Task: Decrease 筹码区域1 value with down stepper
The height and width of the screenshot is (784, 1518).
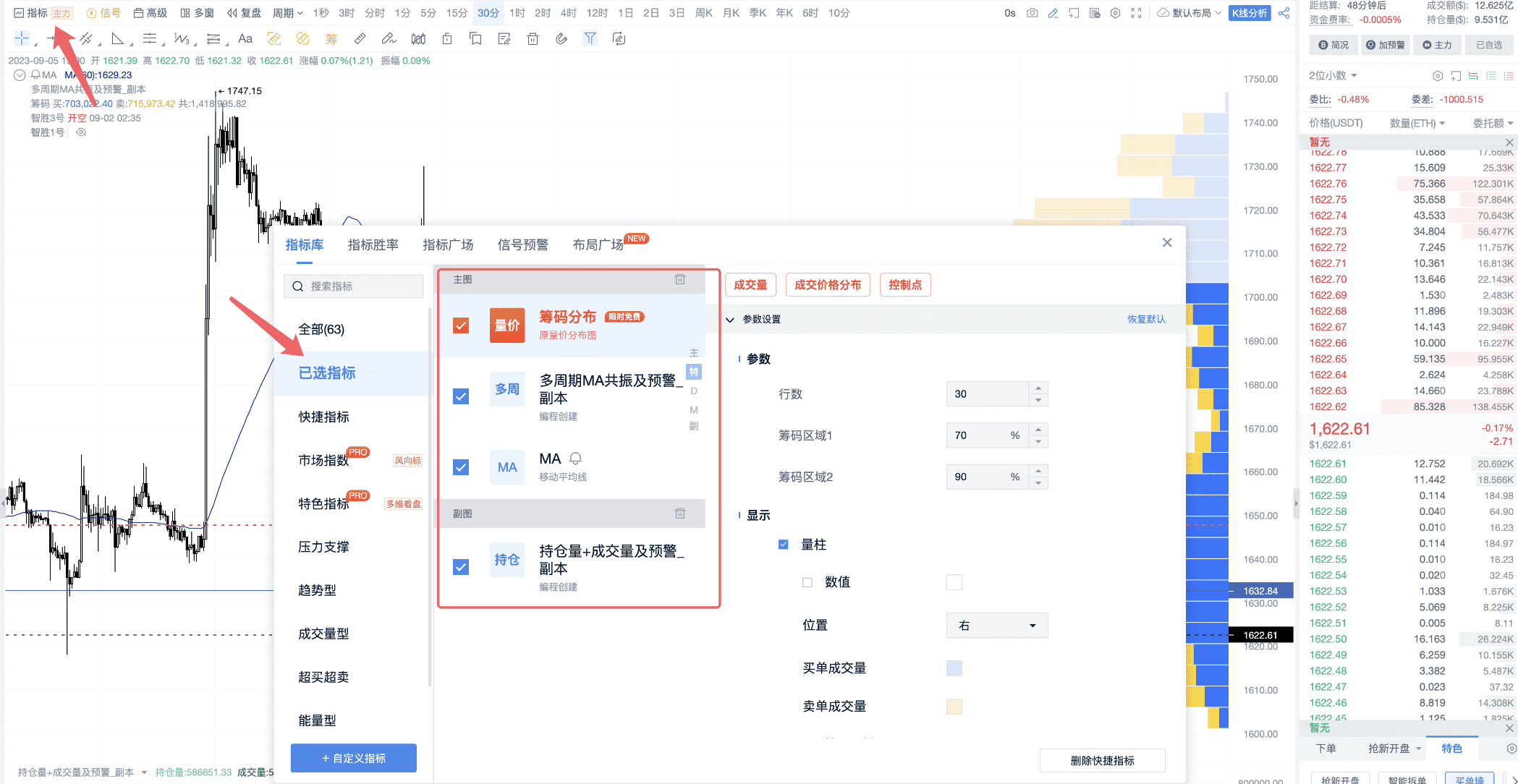Action: tap(1038, 441)
